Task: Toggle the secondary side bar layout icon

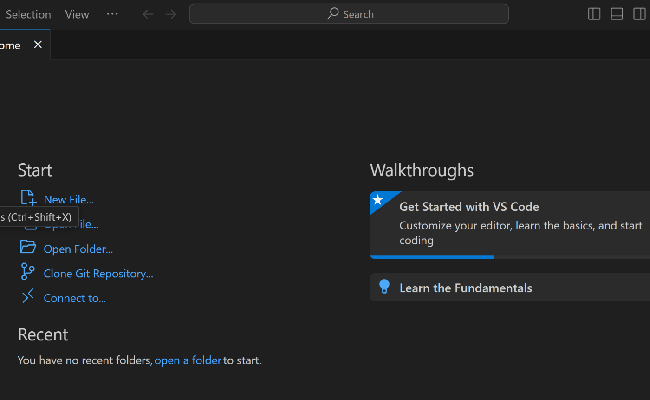Action: [639, 14]
